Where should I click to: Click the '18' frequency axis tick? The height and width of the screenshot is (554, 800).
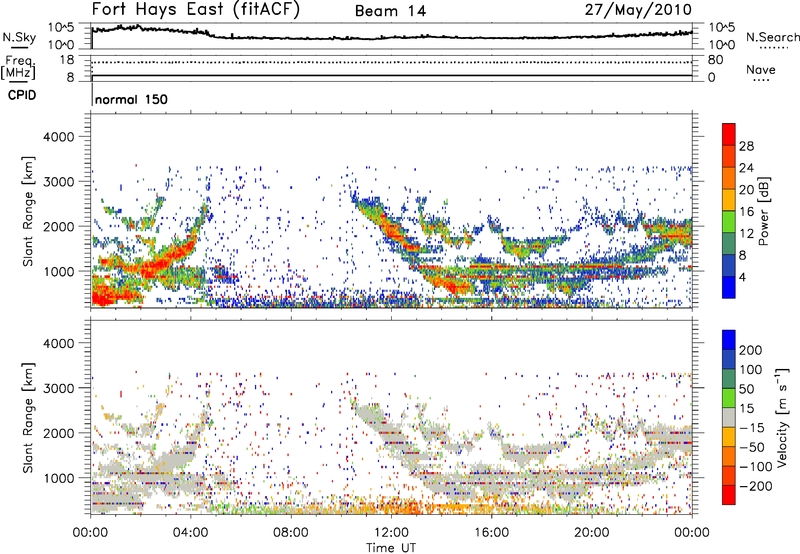(66, 60)
